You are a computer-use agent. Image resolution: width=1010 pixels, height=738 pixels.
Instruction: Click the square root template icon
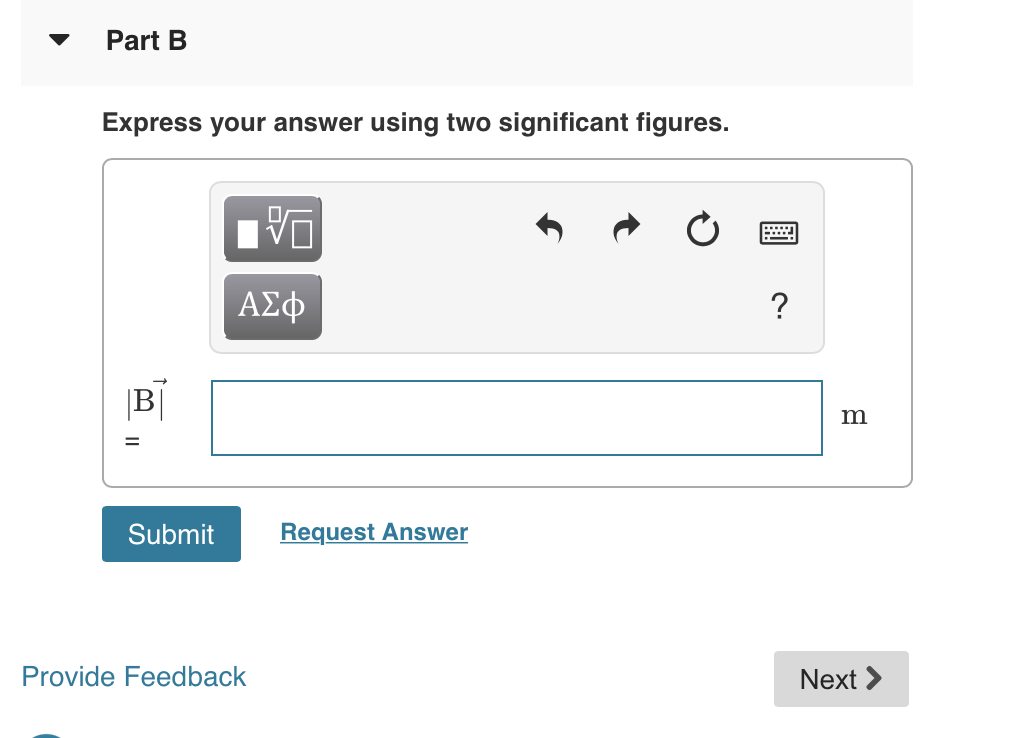coord(272,229)
